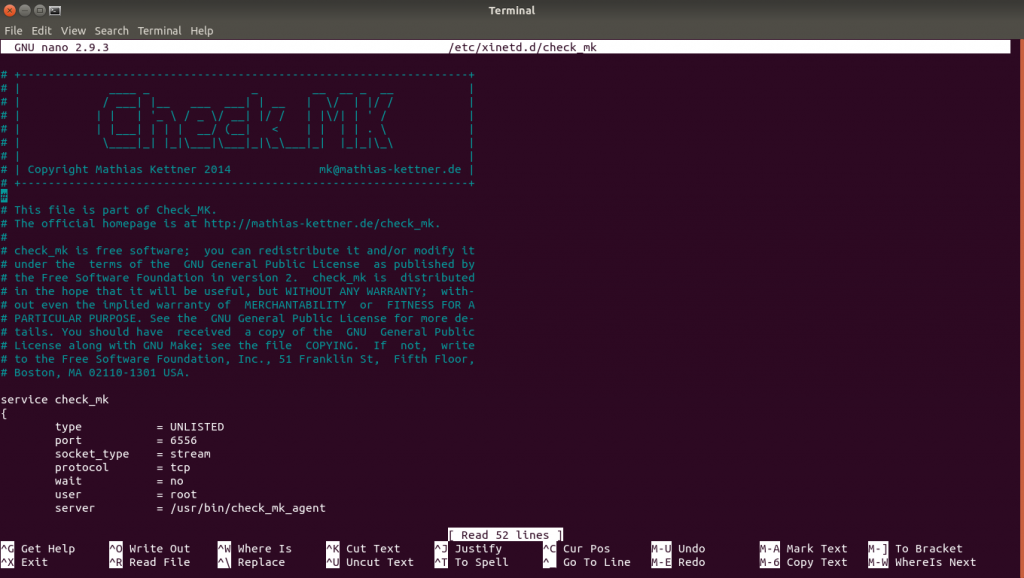Click the server path /usr/bin/check_mk_agent
This screenshot has width=1024, height=578.
pyautogui.click(x=248, y=508)
